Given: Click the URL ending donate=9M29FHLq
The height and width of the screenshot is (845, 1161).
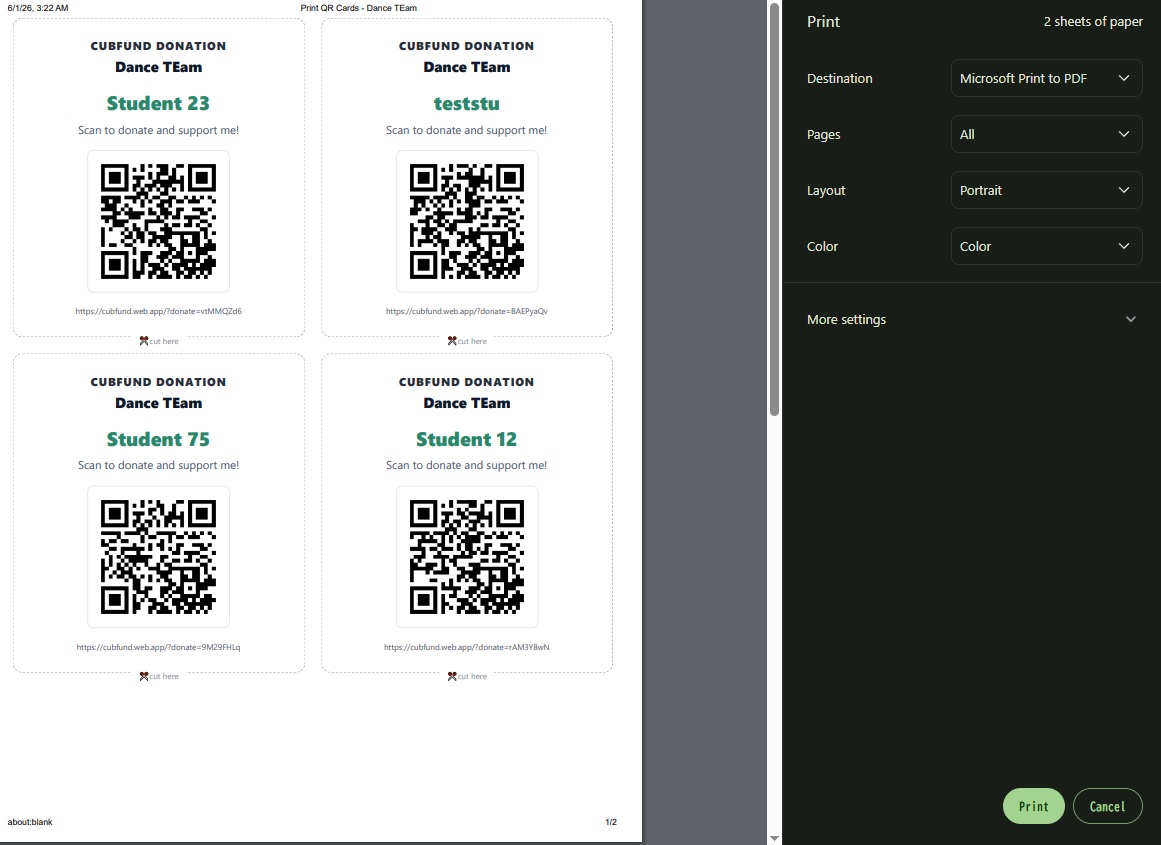Looking at the screenshot, I should click(158, 647).
